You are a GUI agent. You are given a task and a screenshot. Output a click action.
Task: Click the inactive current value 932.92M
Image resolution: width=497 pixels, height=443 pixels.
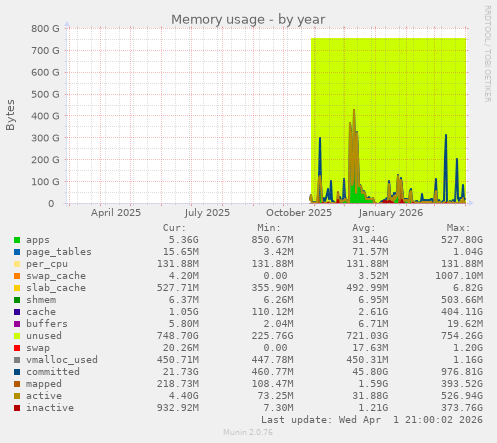click(x=178, y=408)
